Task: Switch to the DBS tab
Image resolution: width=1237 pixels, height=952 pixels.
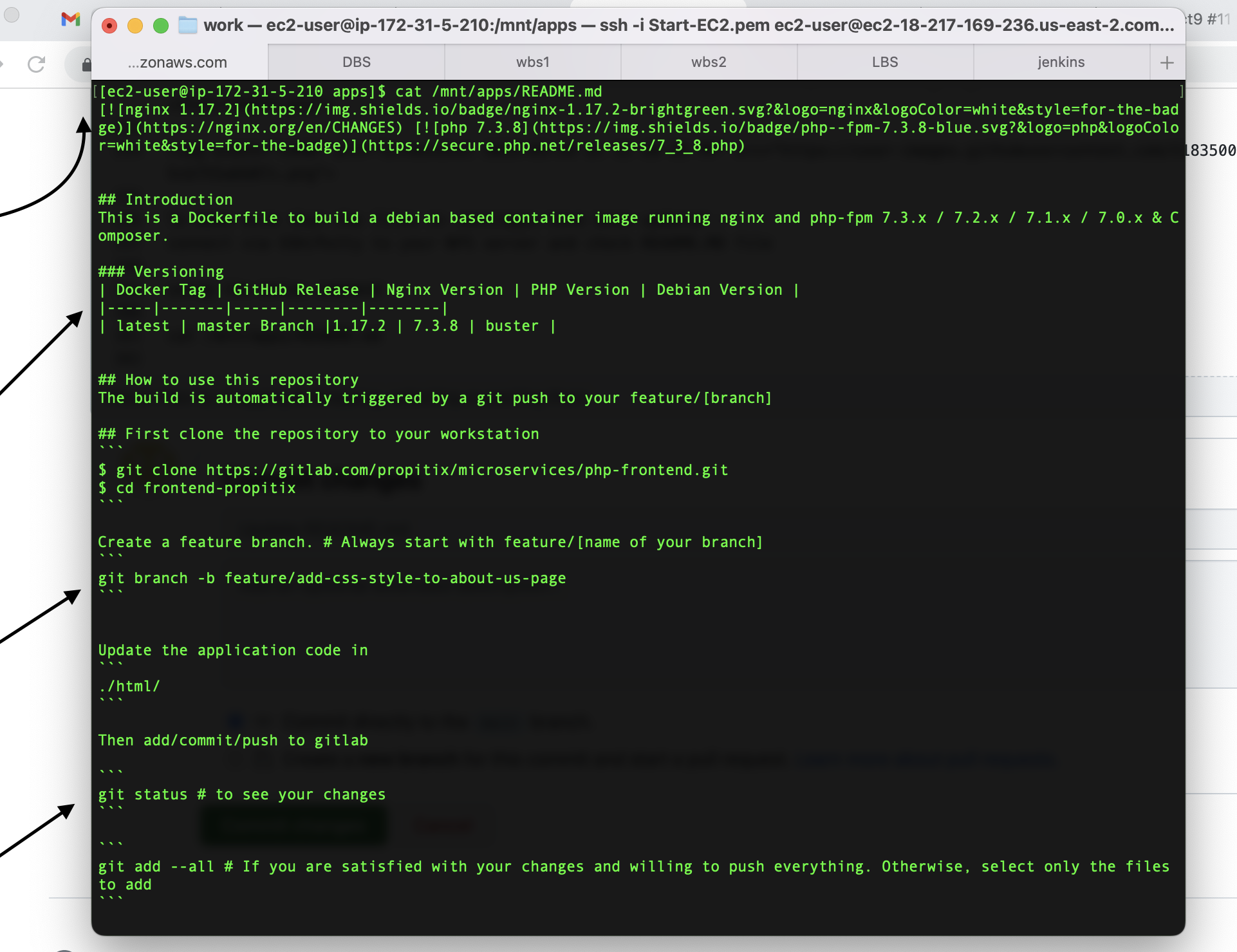Action: click(355, 62)
